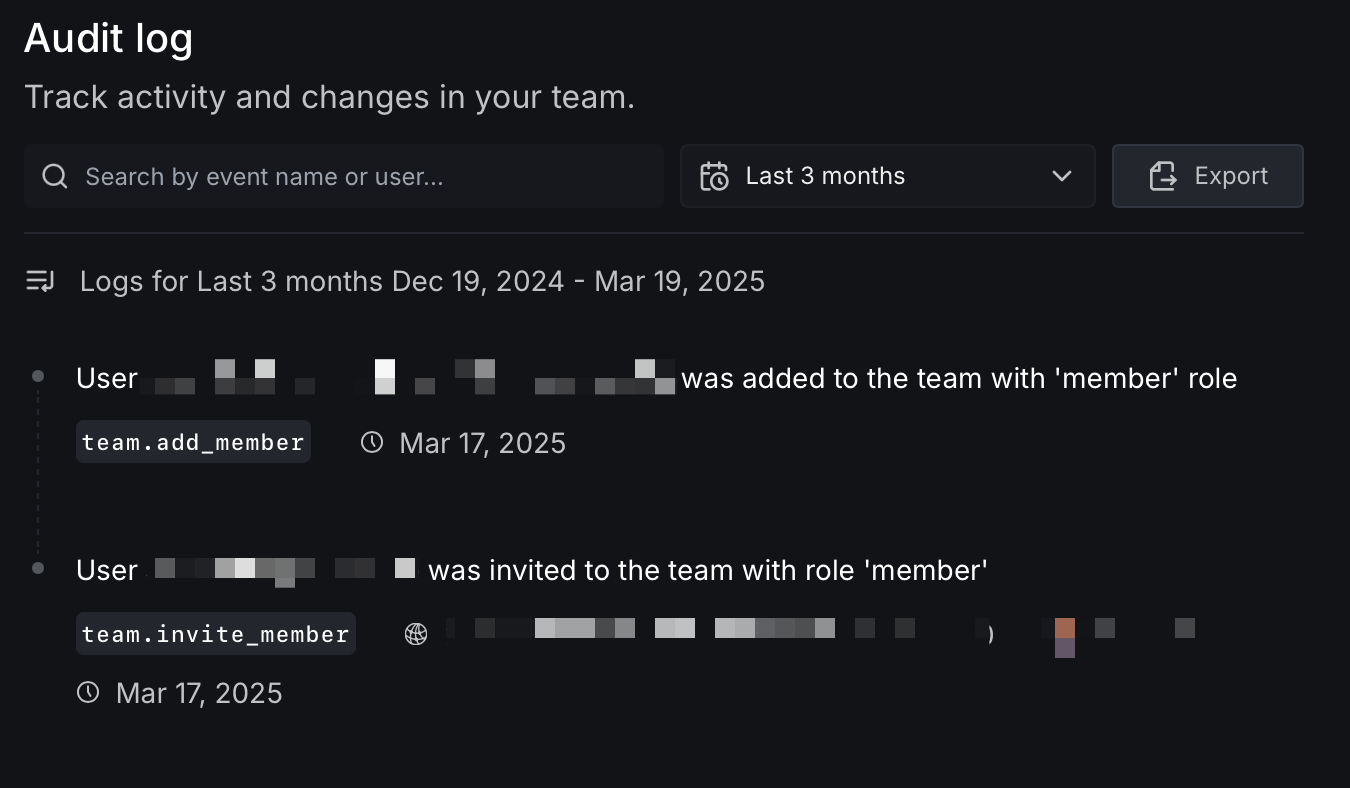The height and width of the screenshot is (788, 1350).
Task: Click the sort icon beside Logs heading
Action: coord(40,281)
